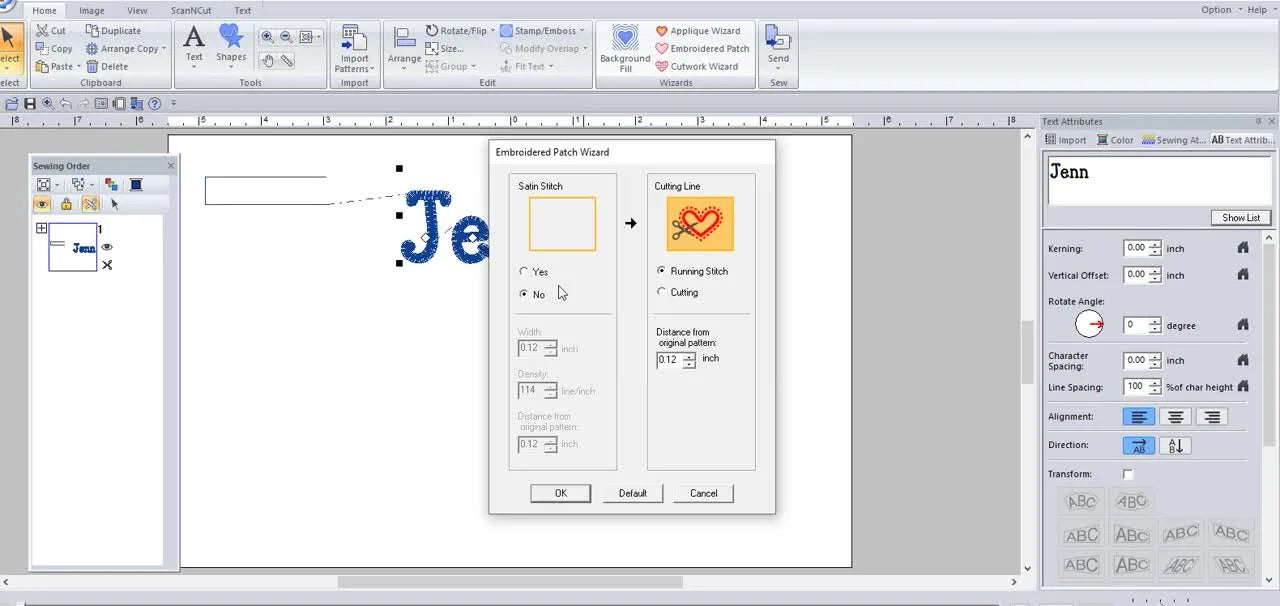
Task: Expand the tree node in Sewing Order
Action: pyautogui.click(x=41, y=228)
